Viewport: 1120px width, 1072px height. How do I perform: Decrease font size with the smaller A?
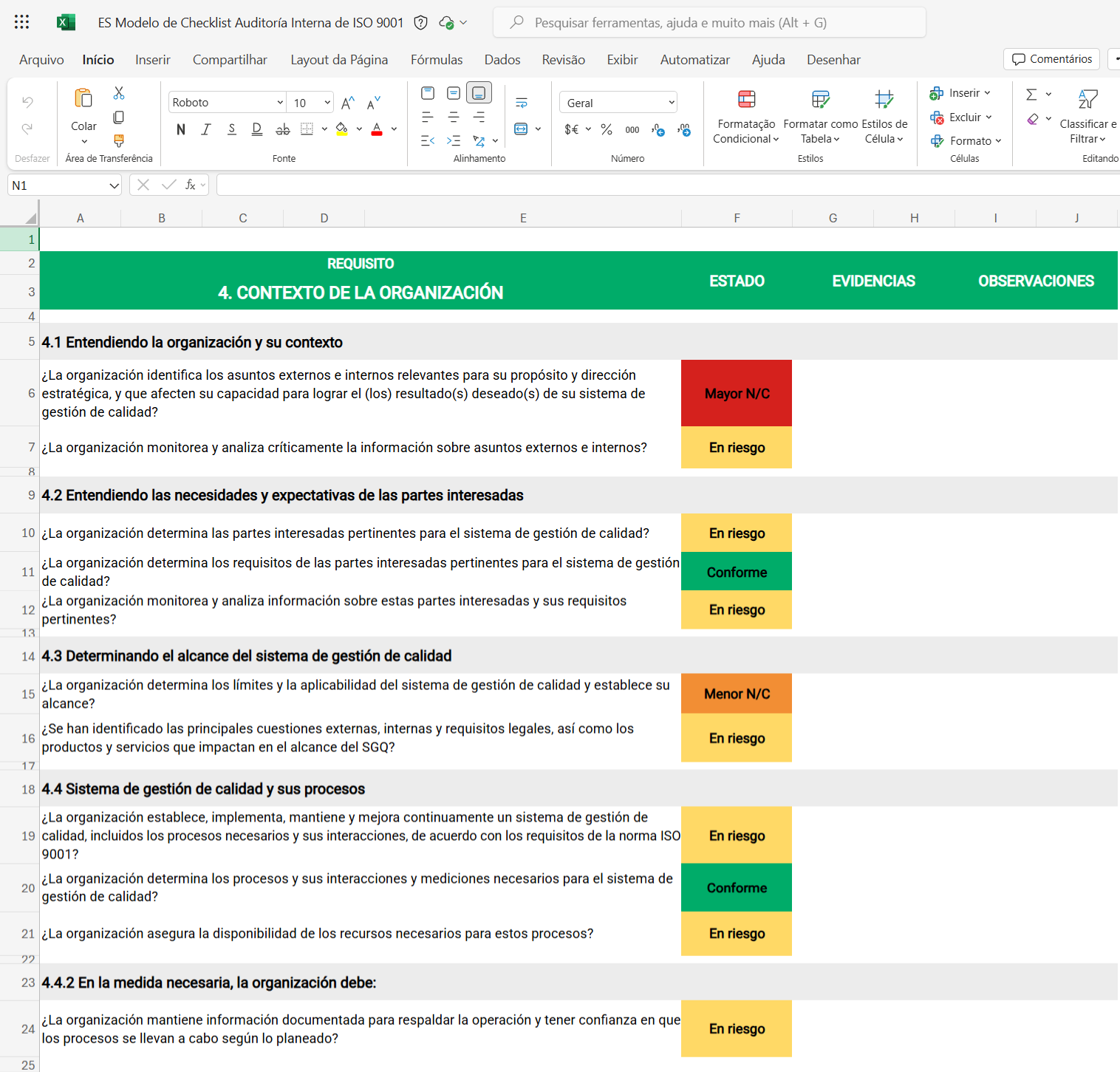click(374, 103)
